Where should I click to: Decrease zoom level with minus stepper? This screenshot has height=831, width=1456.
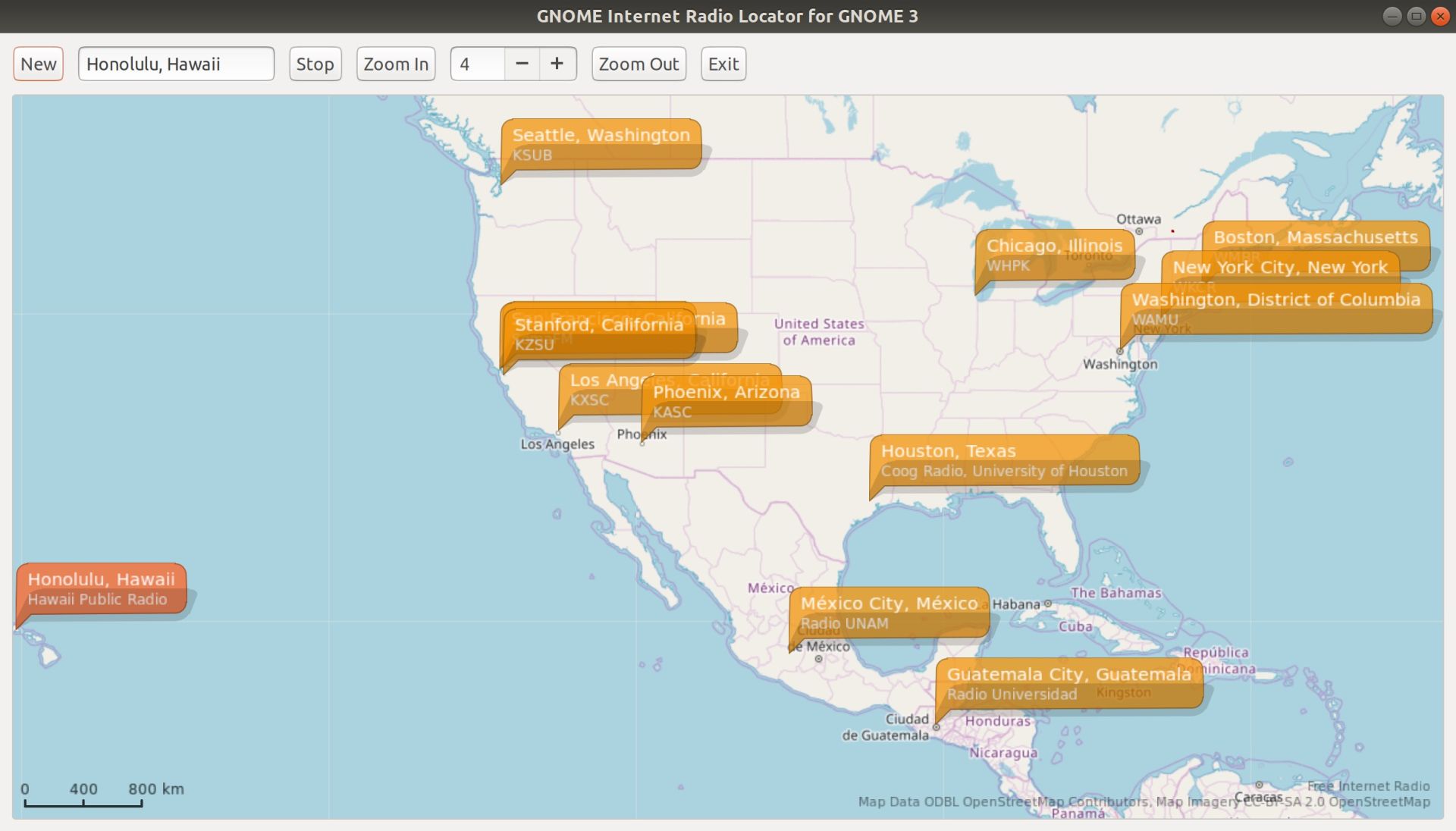pyautogui.click(x=522, y=64)
